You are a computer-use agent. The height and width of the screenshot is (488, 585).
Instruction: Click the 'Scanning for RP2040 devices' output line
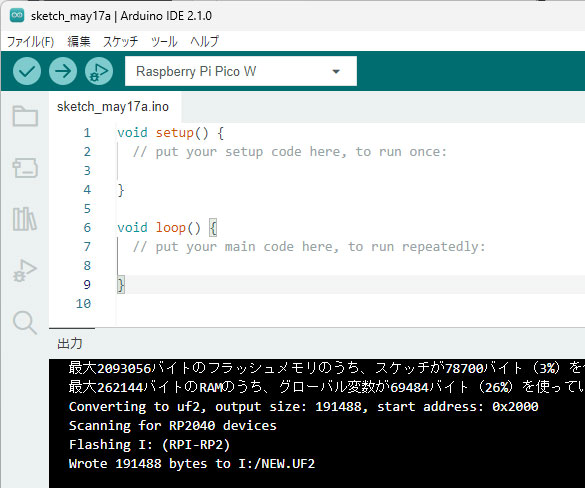point(173,426)
